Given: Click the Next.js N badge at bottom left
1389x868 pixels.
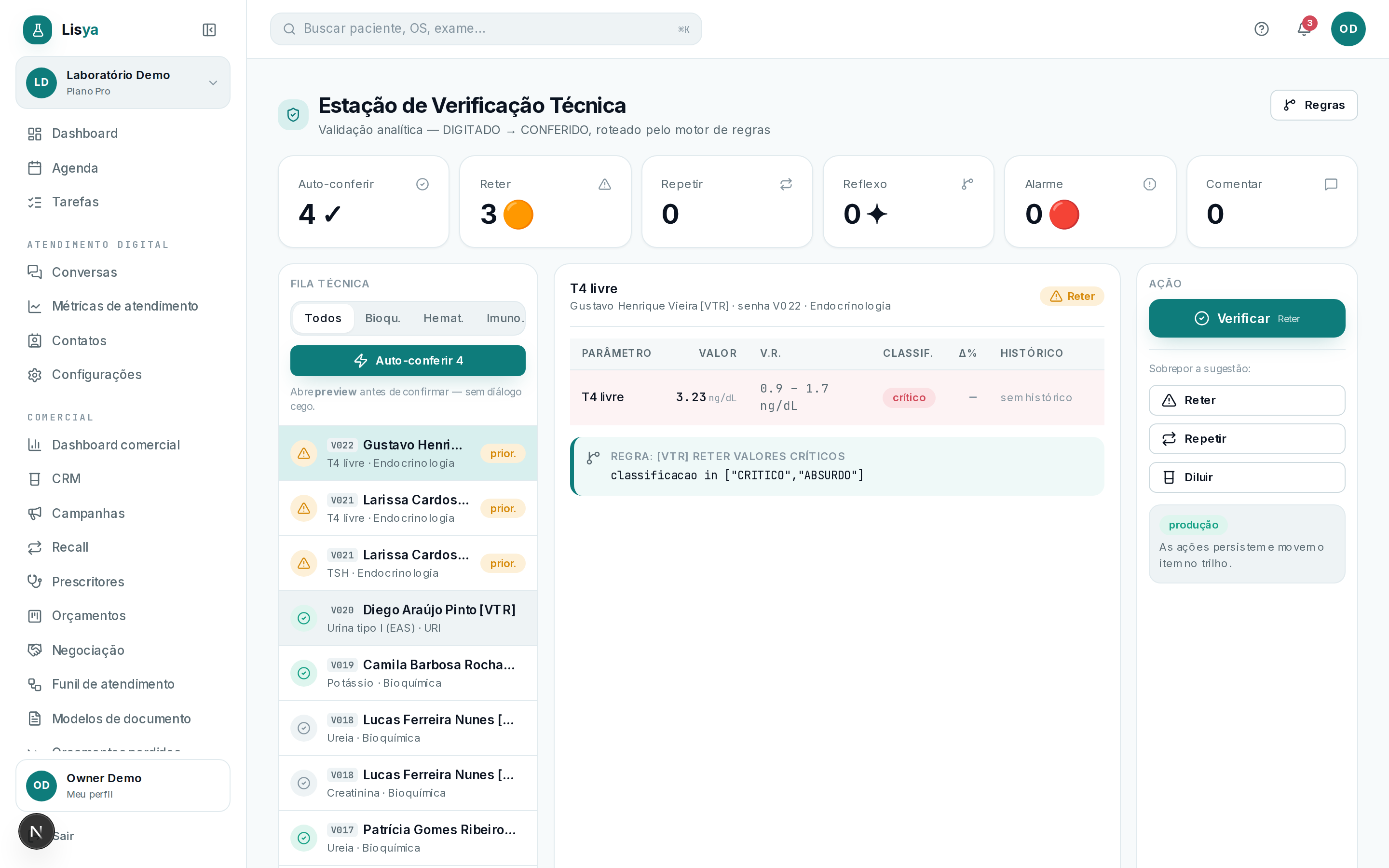Looking at the screenshot, I should pyautogui.click(x=36, y=831).
